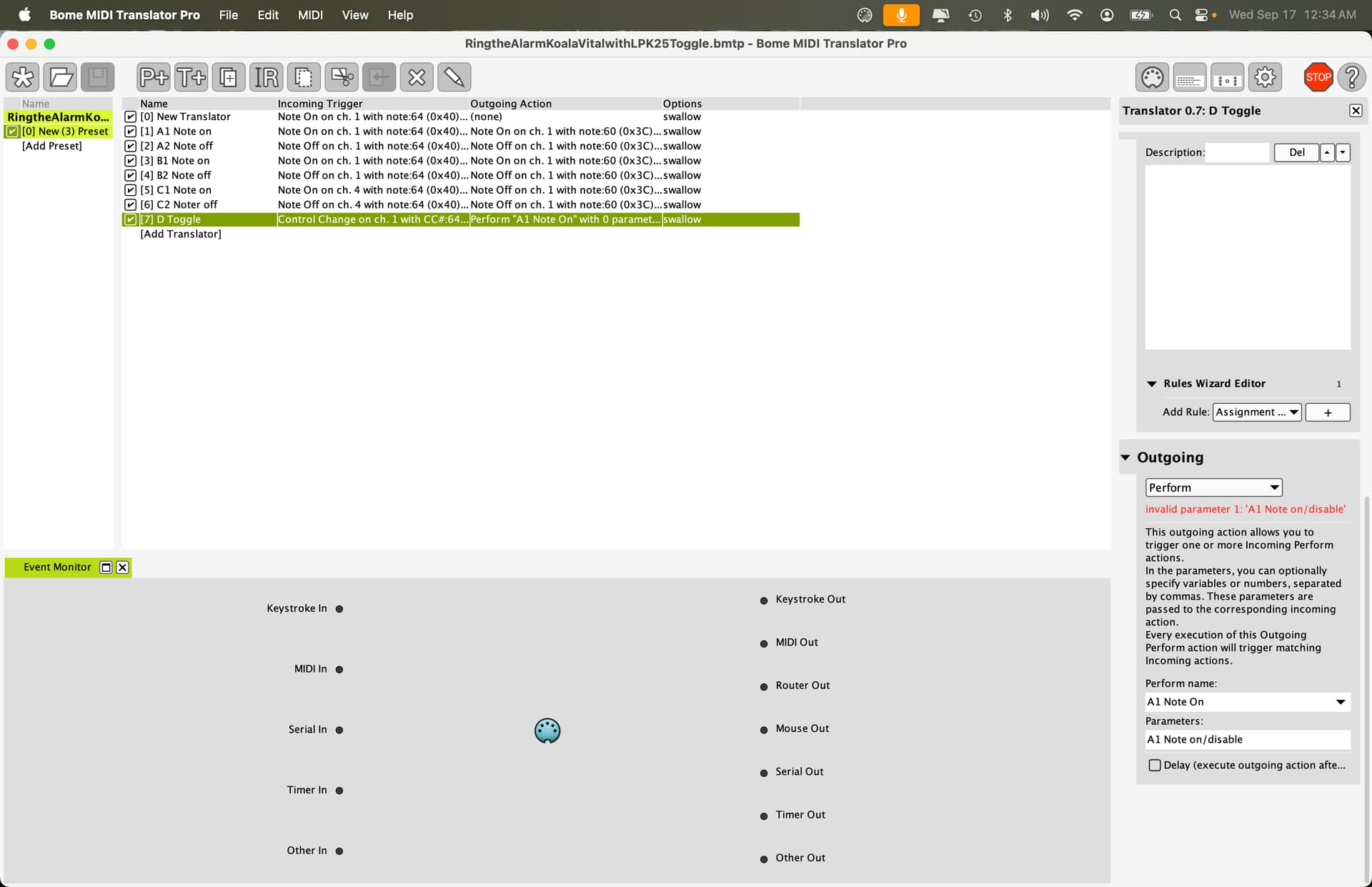The image size is (1372, 887).
Task: Open the Perform outgoing type dropdown
Action: (1213, 487)
